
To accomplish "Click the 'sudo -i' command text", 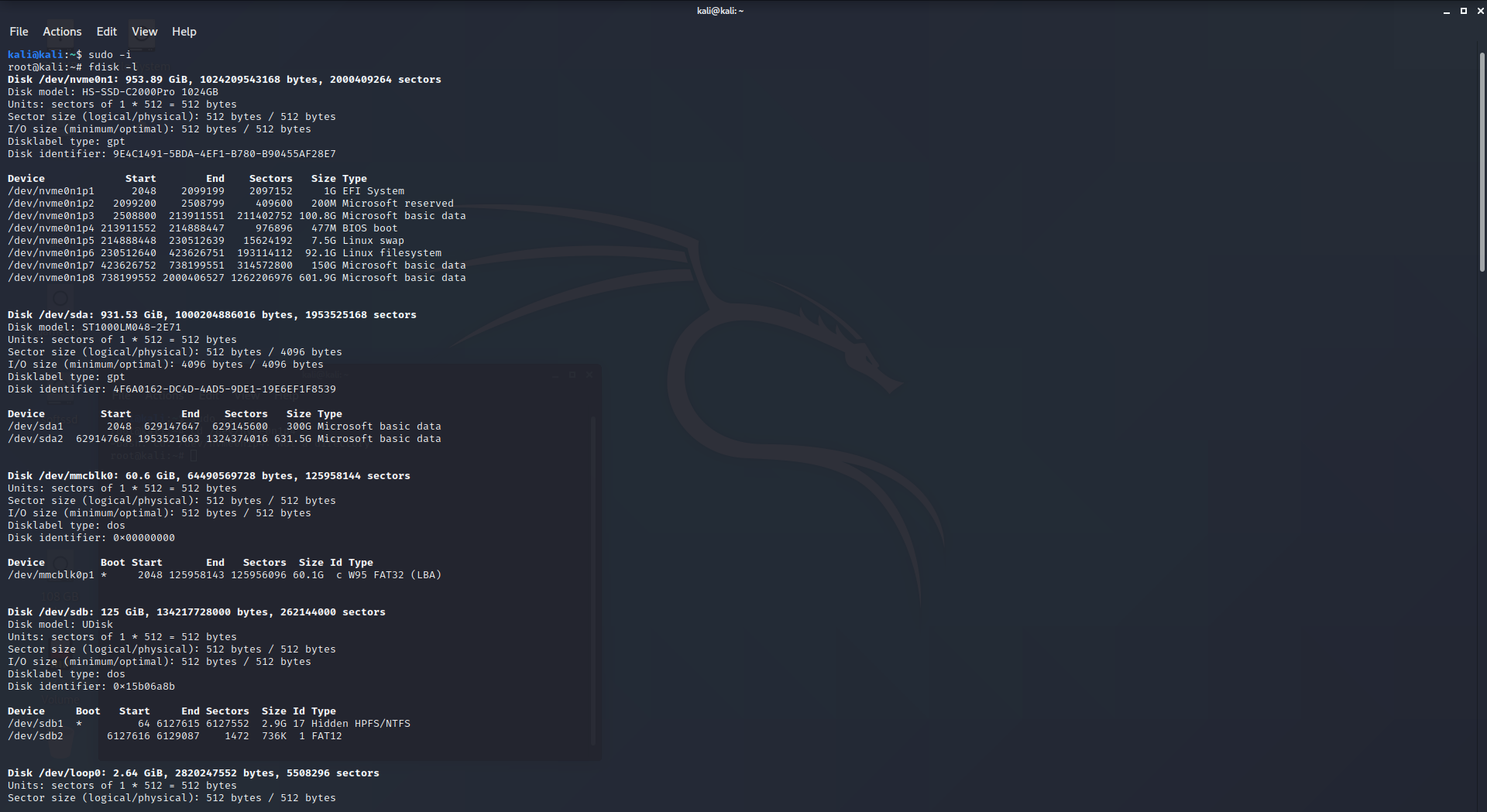I will pyautogui.click(x=110, y=55).
